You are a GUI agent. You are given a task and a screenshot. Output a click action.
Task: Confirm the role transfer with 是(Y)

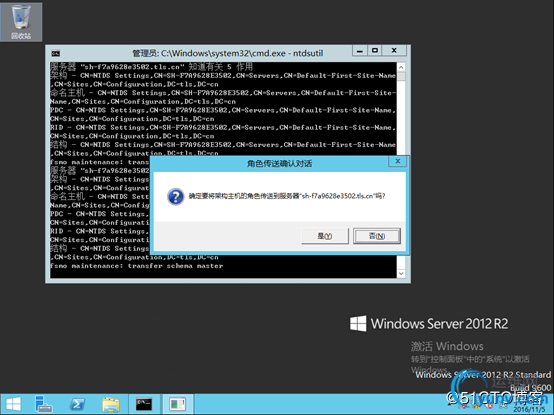[325, 236]
